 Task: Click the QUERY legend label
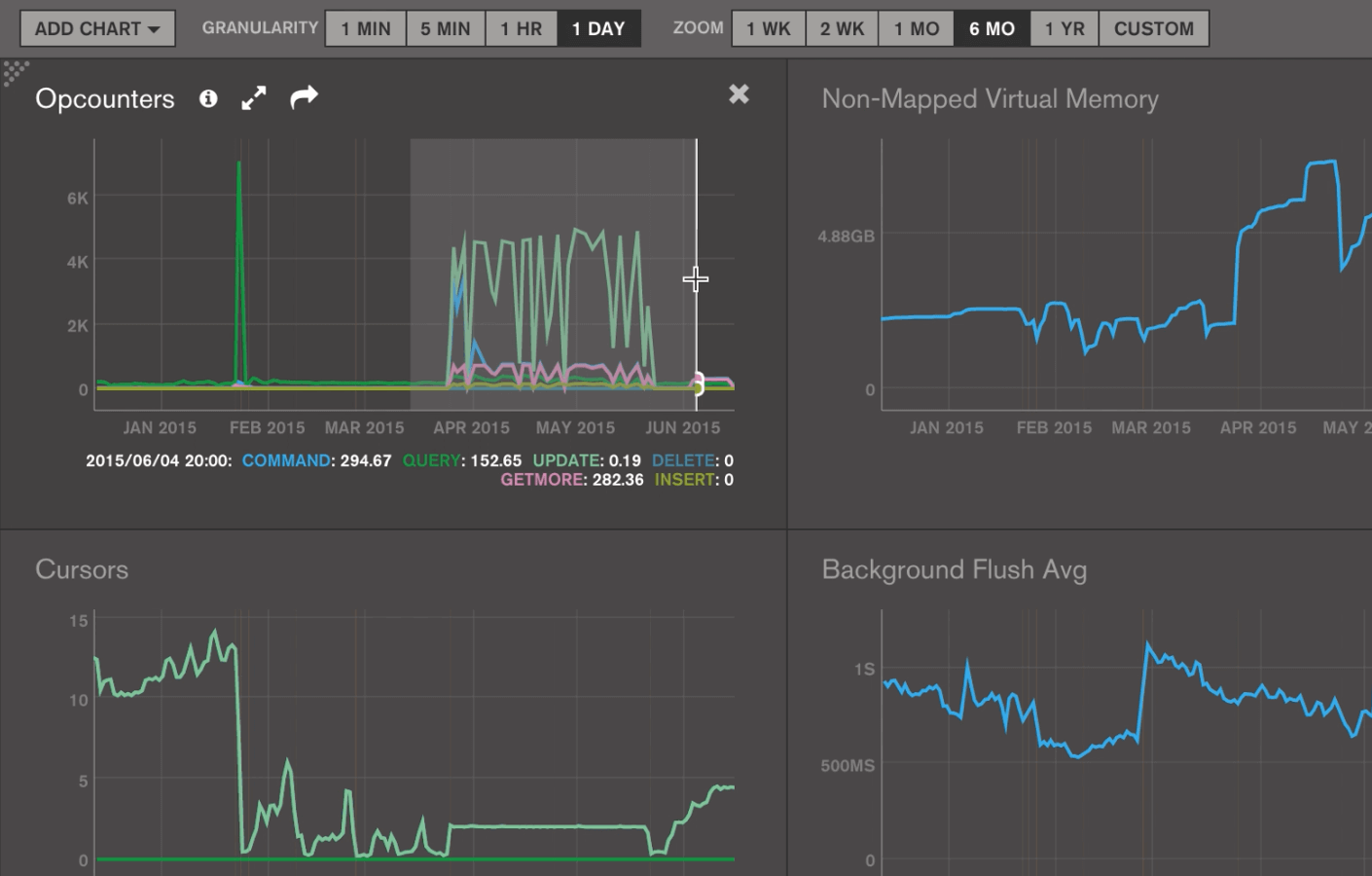(x=431, y=460)
